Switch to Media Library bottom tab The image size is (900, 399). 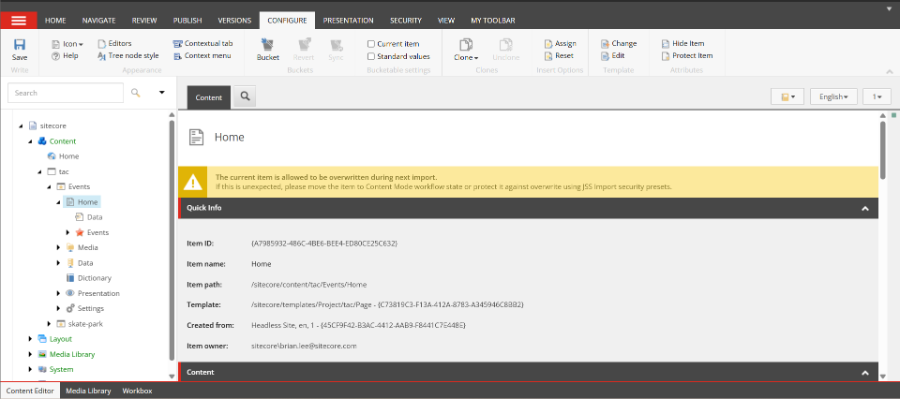coord(88,391)
